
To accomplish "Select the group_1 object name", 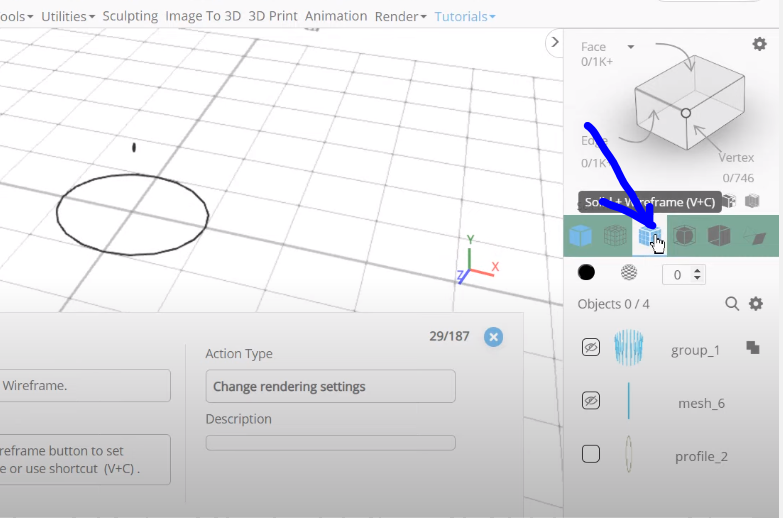I will [x=695, y=351].
